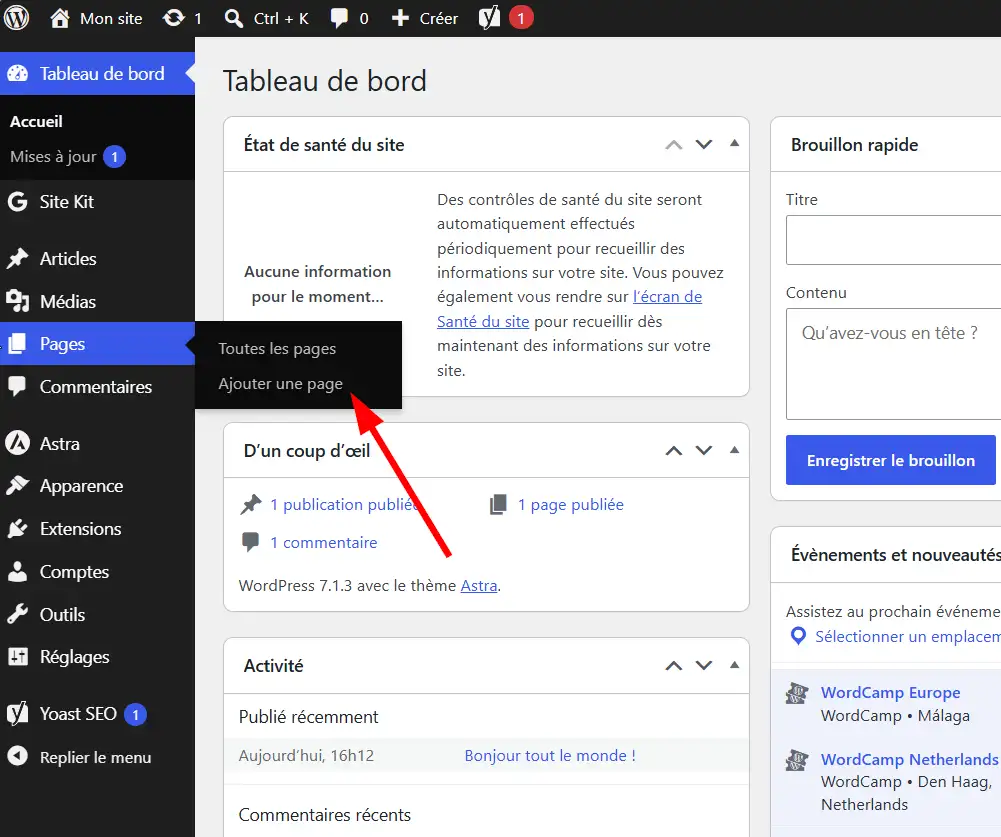The height and width of the screenshot is (837, 1001).
Task: Click the Articles pin icon
Action: tap(17, 259)
